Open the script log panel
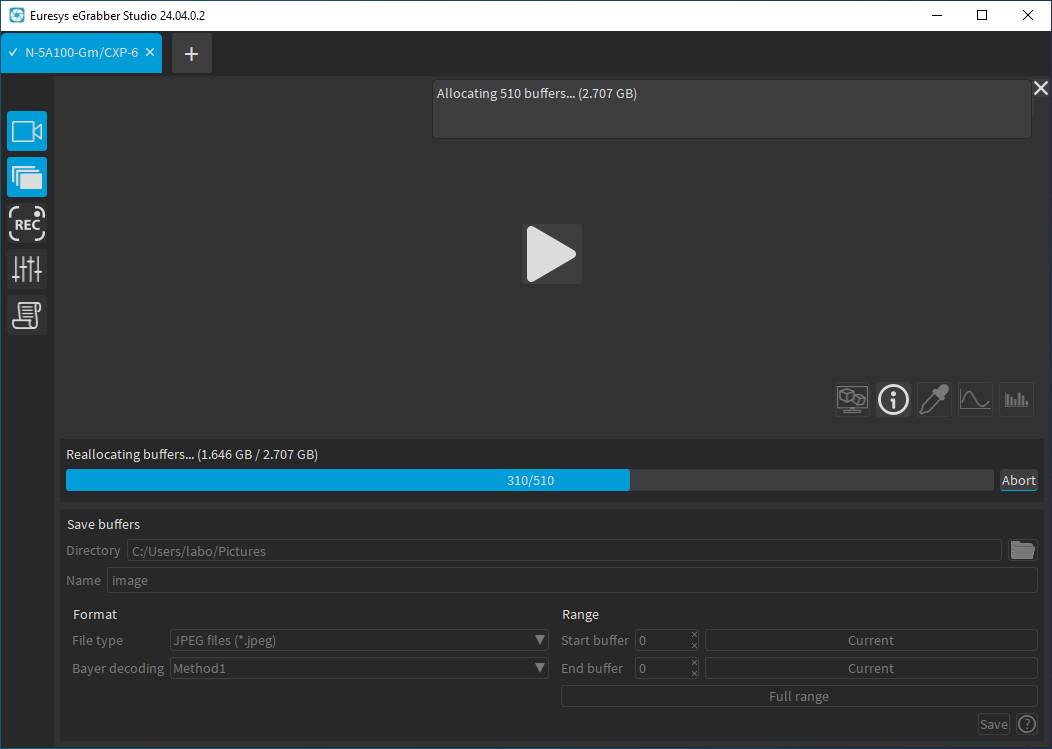The width and height of the screenshot is (1052, 749). (26, 315)
